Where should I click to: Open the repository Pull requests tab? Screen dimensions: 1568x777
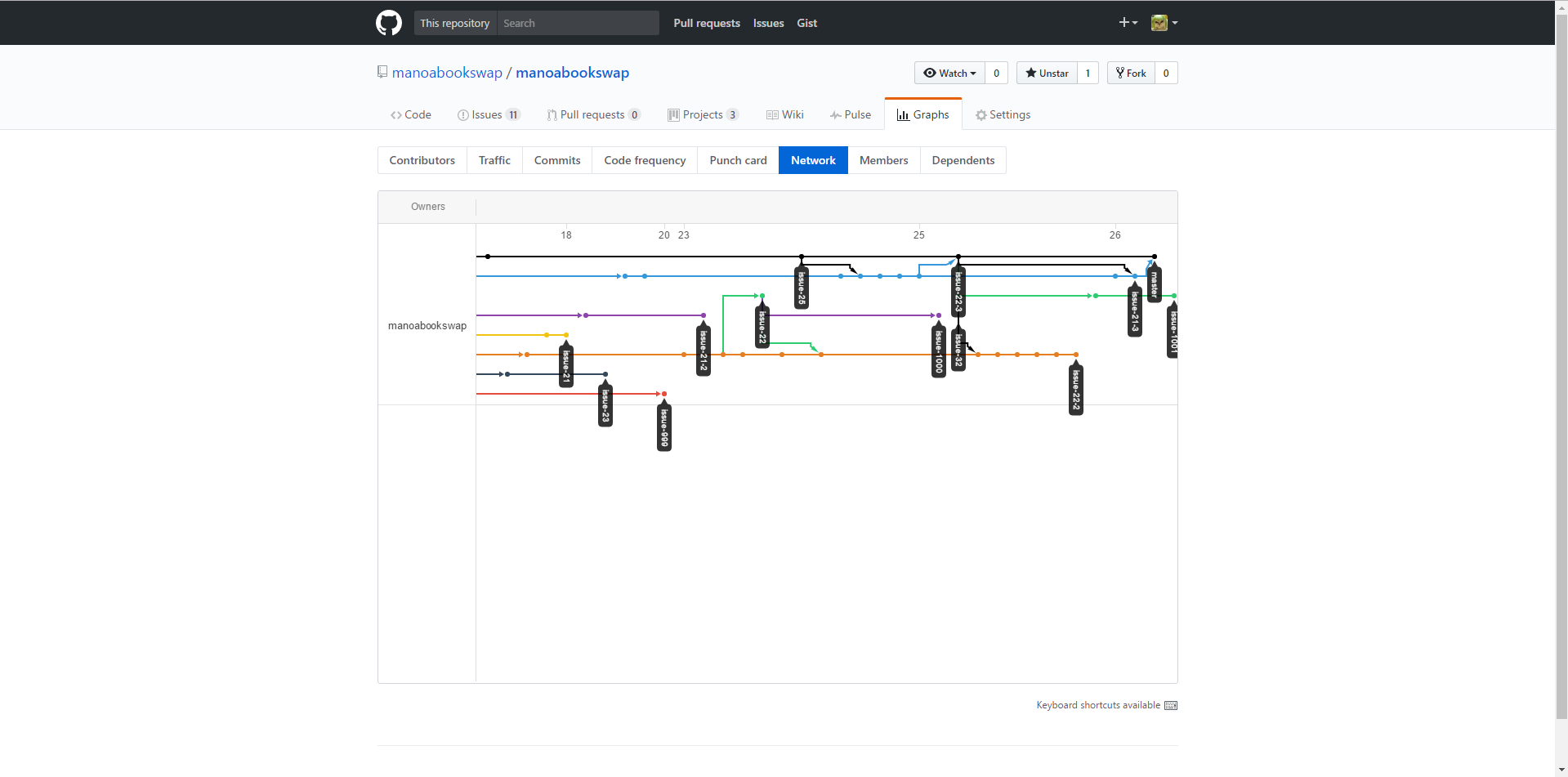tap(593, 114)
